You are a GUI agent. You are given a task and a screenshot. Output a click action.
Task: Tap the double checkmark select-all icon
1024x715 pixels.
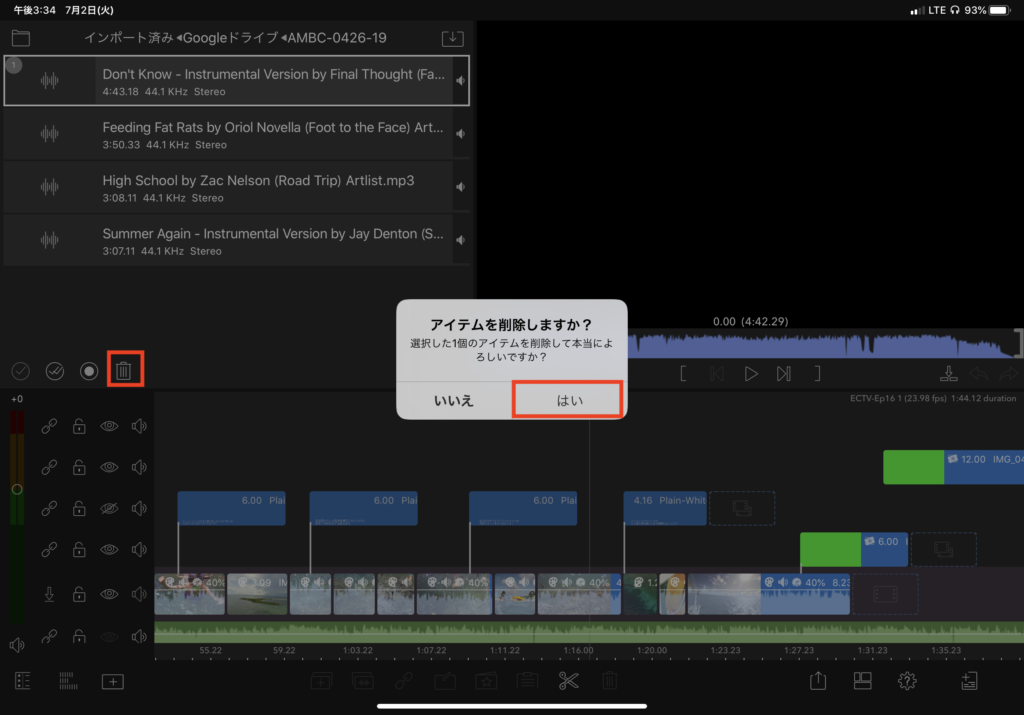(x=55, y=371)
